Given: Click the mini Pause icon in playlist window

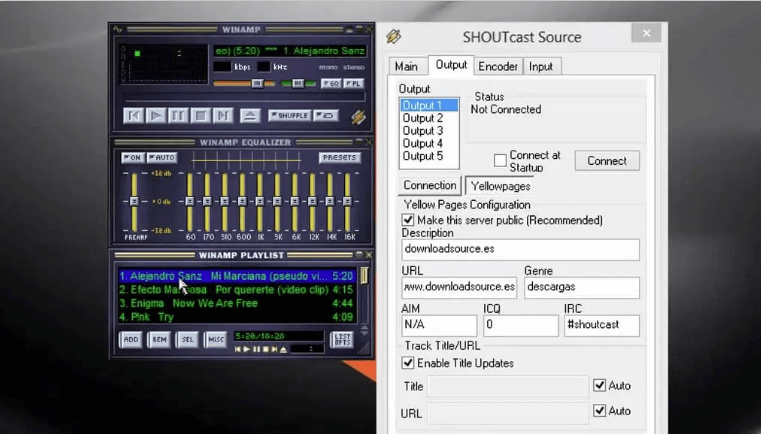Looking at the screenshot, I should 256,349.
